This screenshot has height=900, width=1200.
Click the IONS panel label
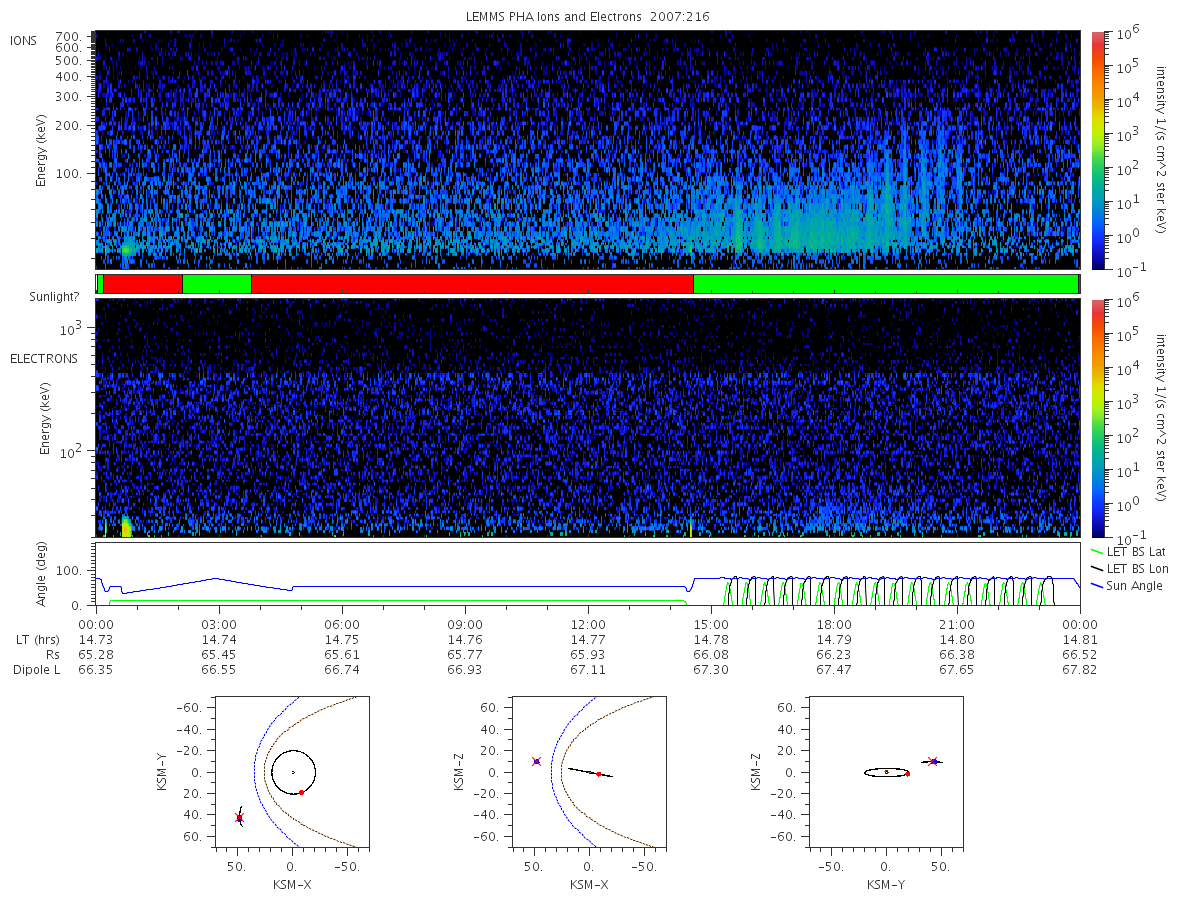click(24, 40)
